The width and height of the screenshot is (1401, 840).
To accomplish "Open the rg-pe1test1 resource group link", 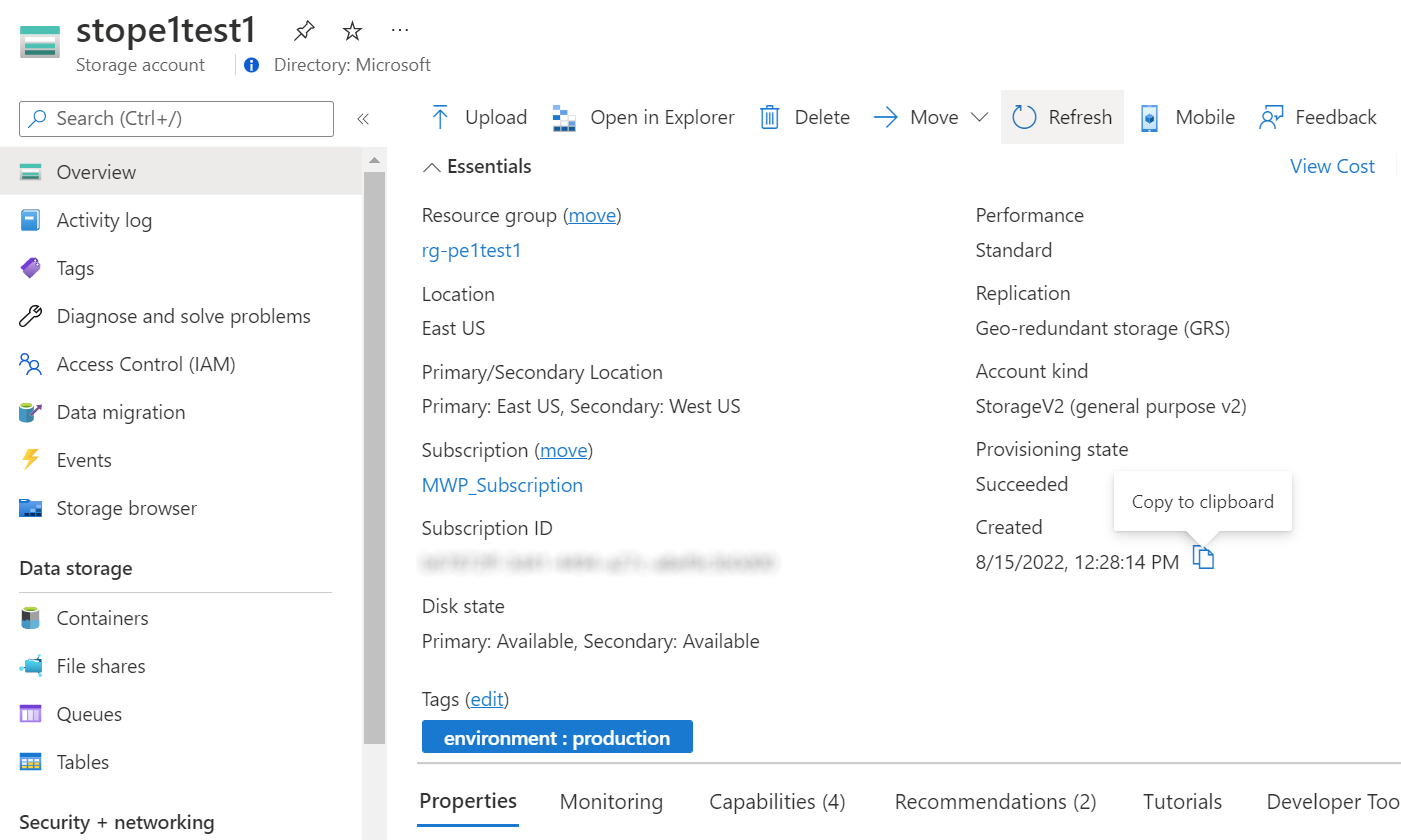I will 472,250.
